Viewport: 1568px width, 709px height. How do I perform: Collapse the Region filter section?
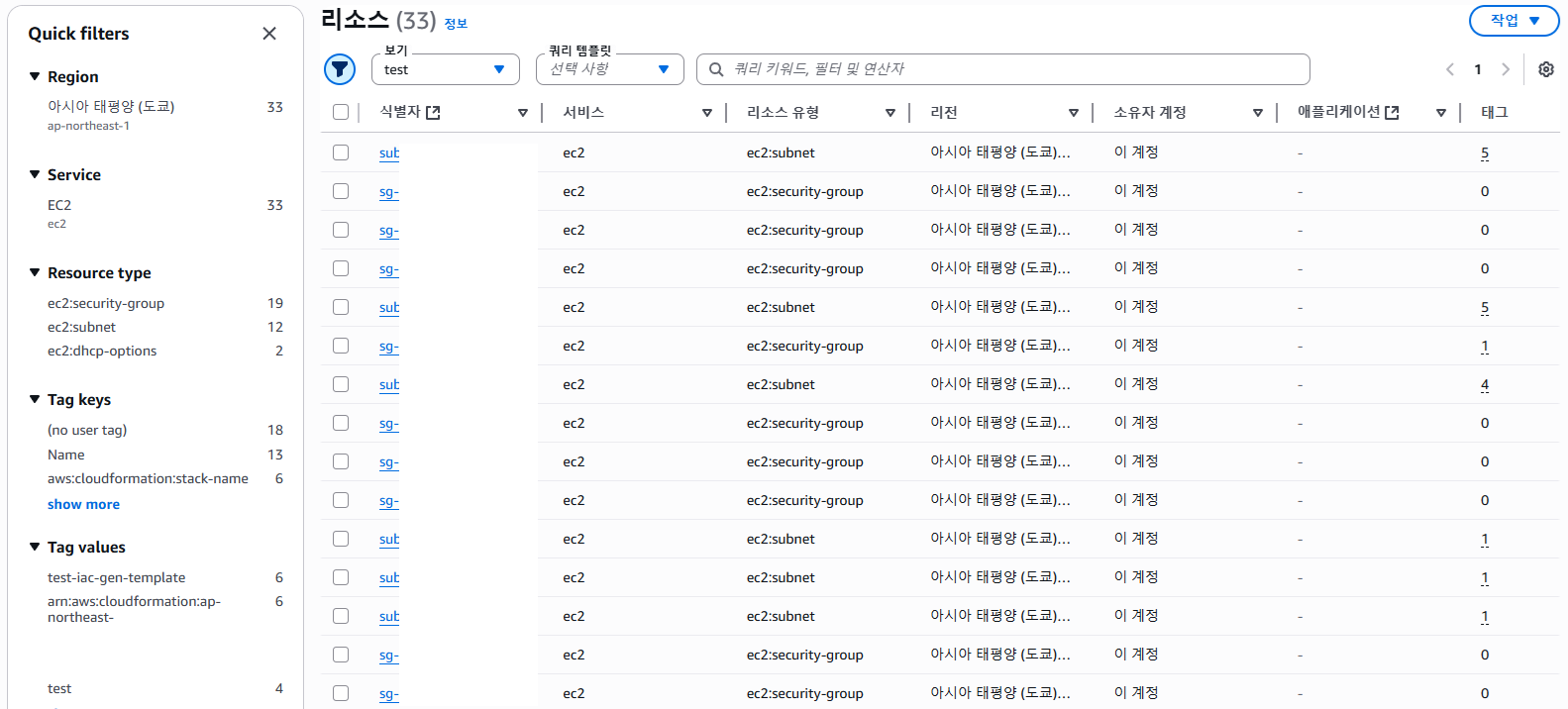coord(35,76)
